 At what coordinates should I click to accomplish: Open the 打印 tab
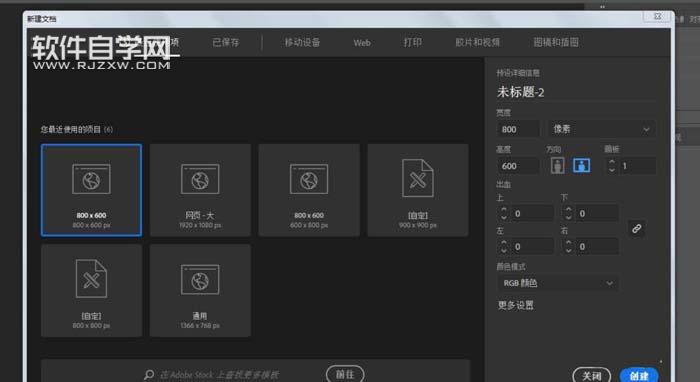(412, 42)
